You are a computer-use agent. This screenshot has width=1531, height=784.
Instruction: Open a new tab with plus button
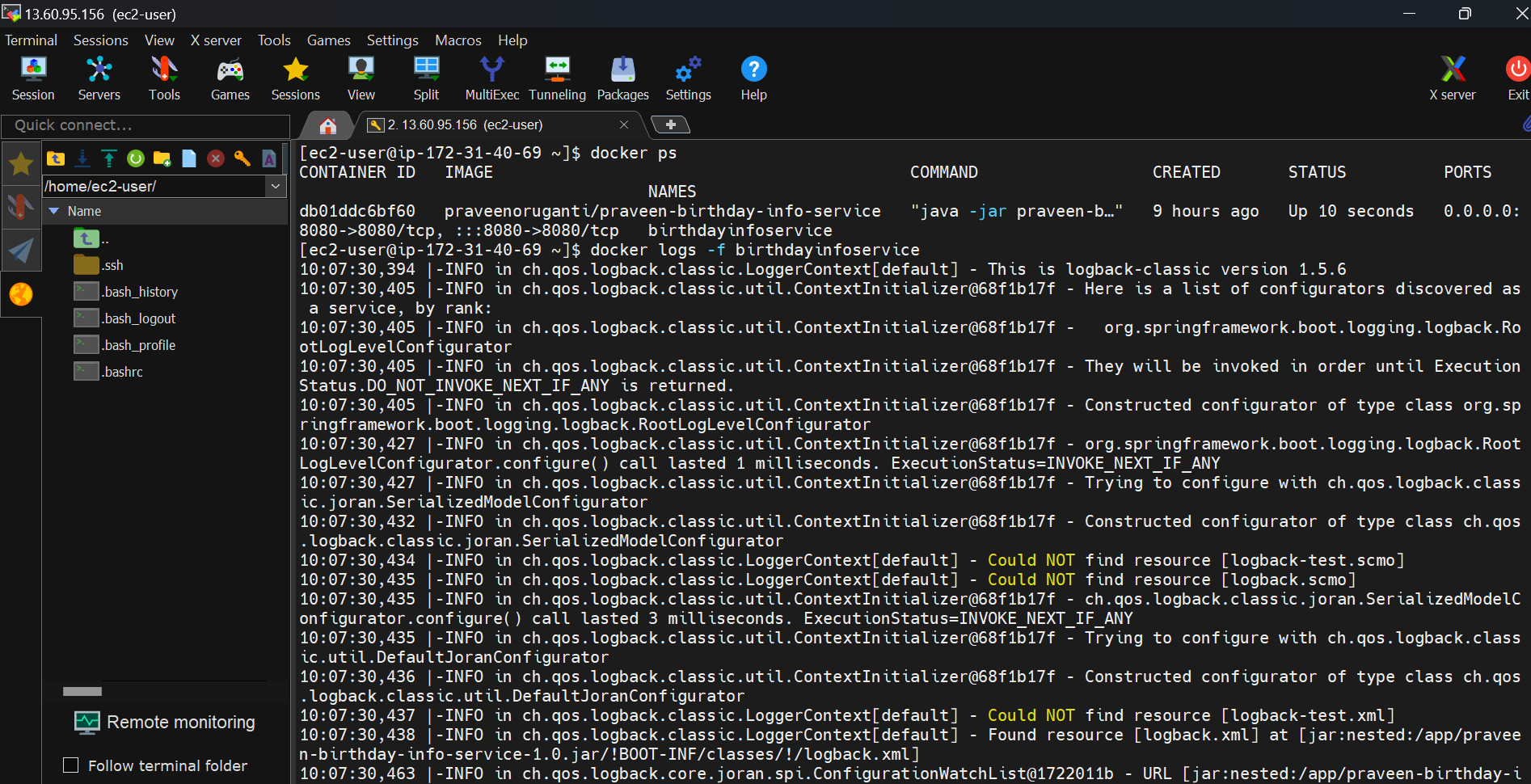(x=670, y=124)
